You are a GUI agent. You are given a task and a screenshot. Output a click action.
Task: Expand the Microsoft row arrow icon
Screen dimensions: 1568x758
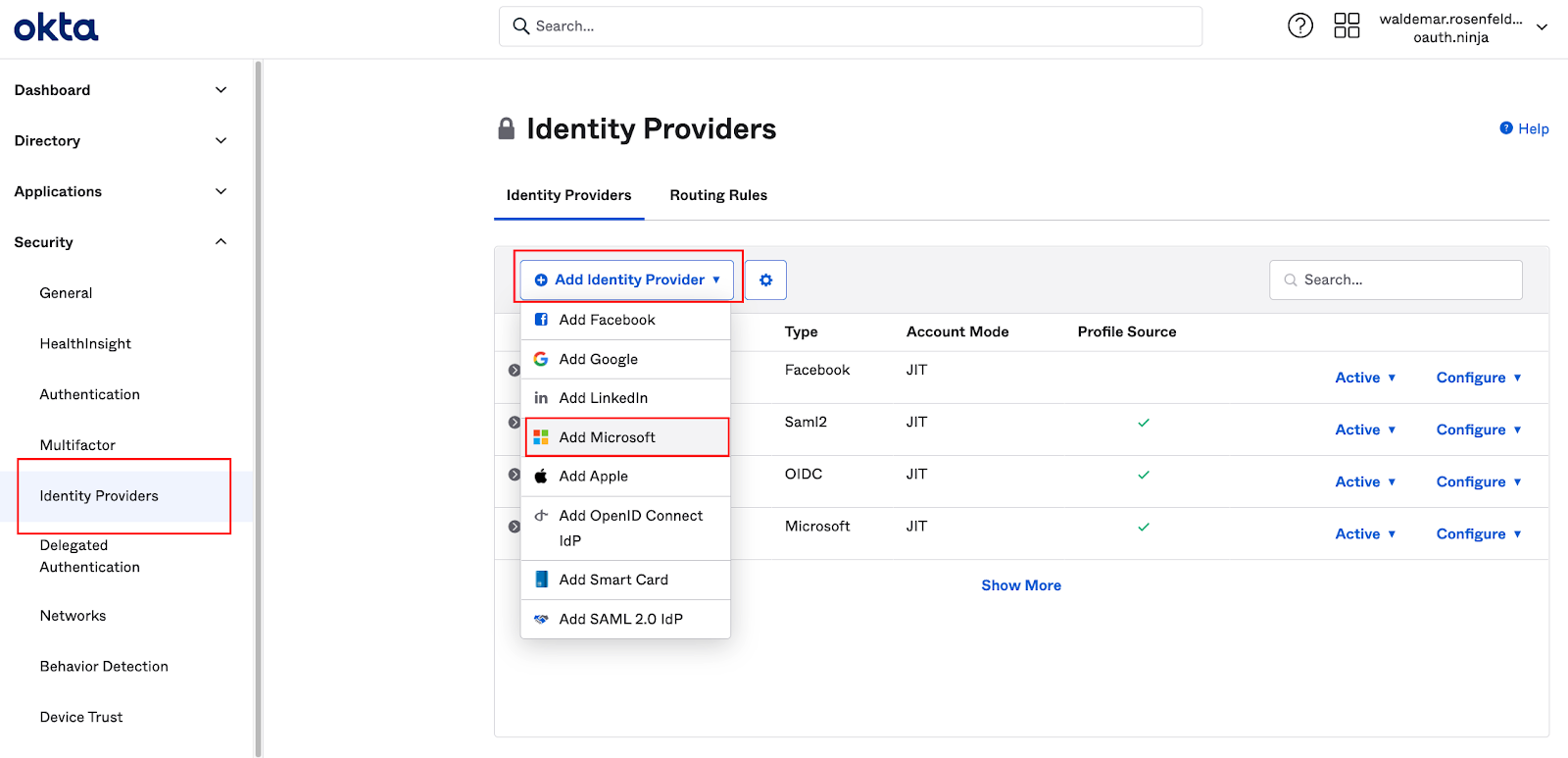[514, 527]
